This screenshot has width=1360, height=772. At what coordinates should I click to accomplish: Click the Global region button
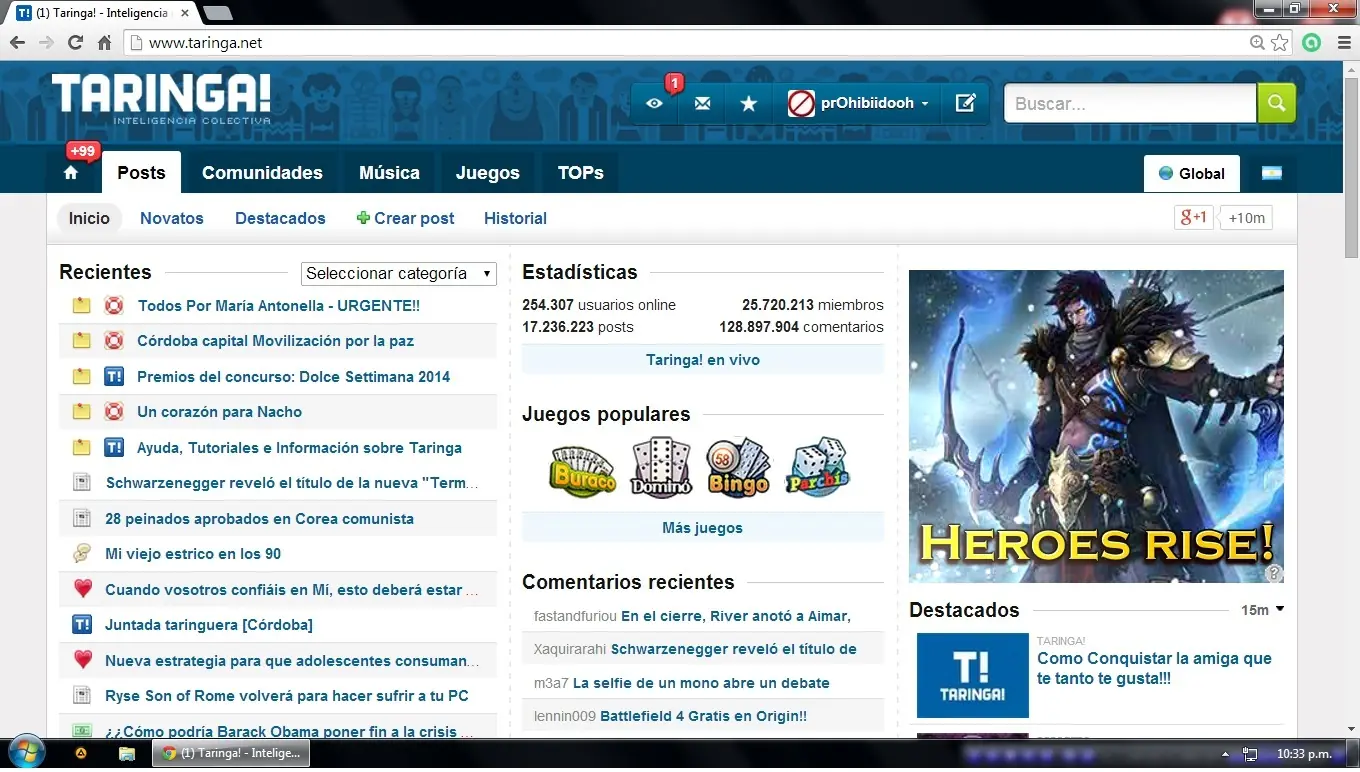1191,173
